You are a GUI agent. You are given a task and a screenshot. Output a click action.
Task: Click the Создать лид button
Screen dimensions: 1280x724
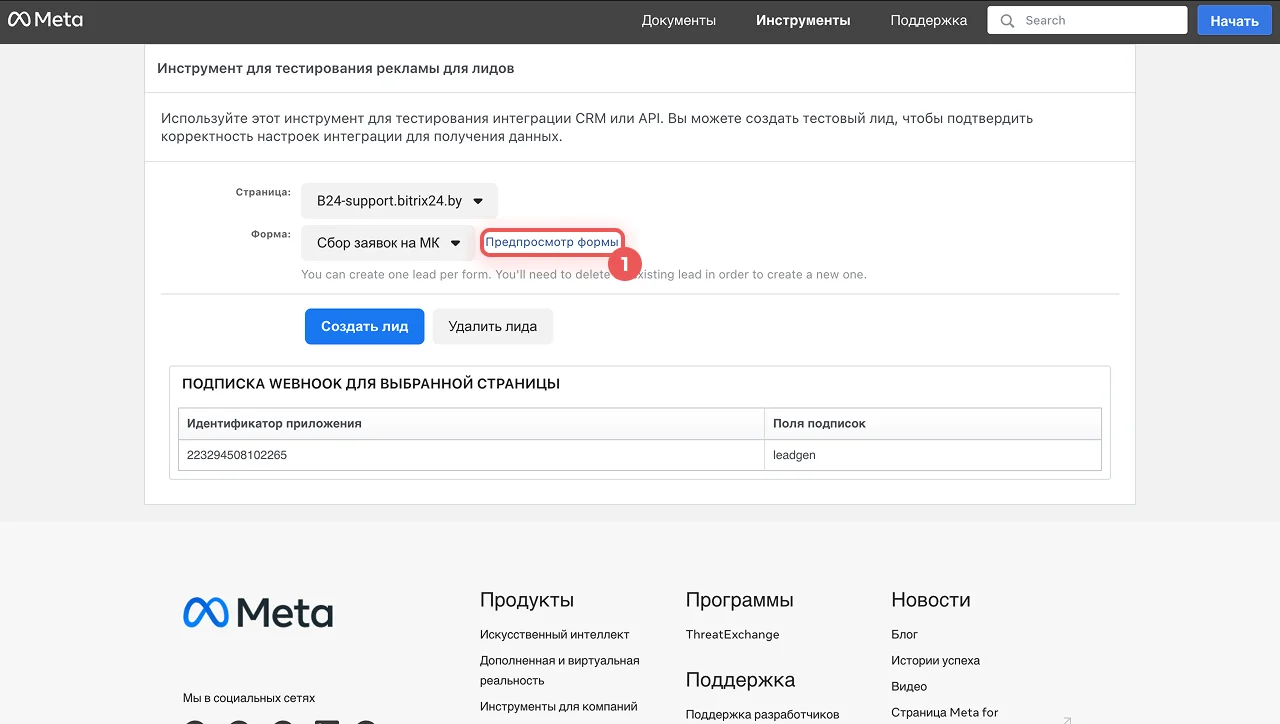(x=364, y=326)
